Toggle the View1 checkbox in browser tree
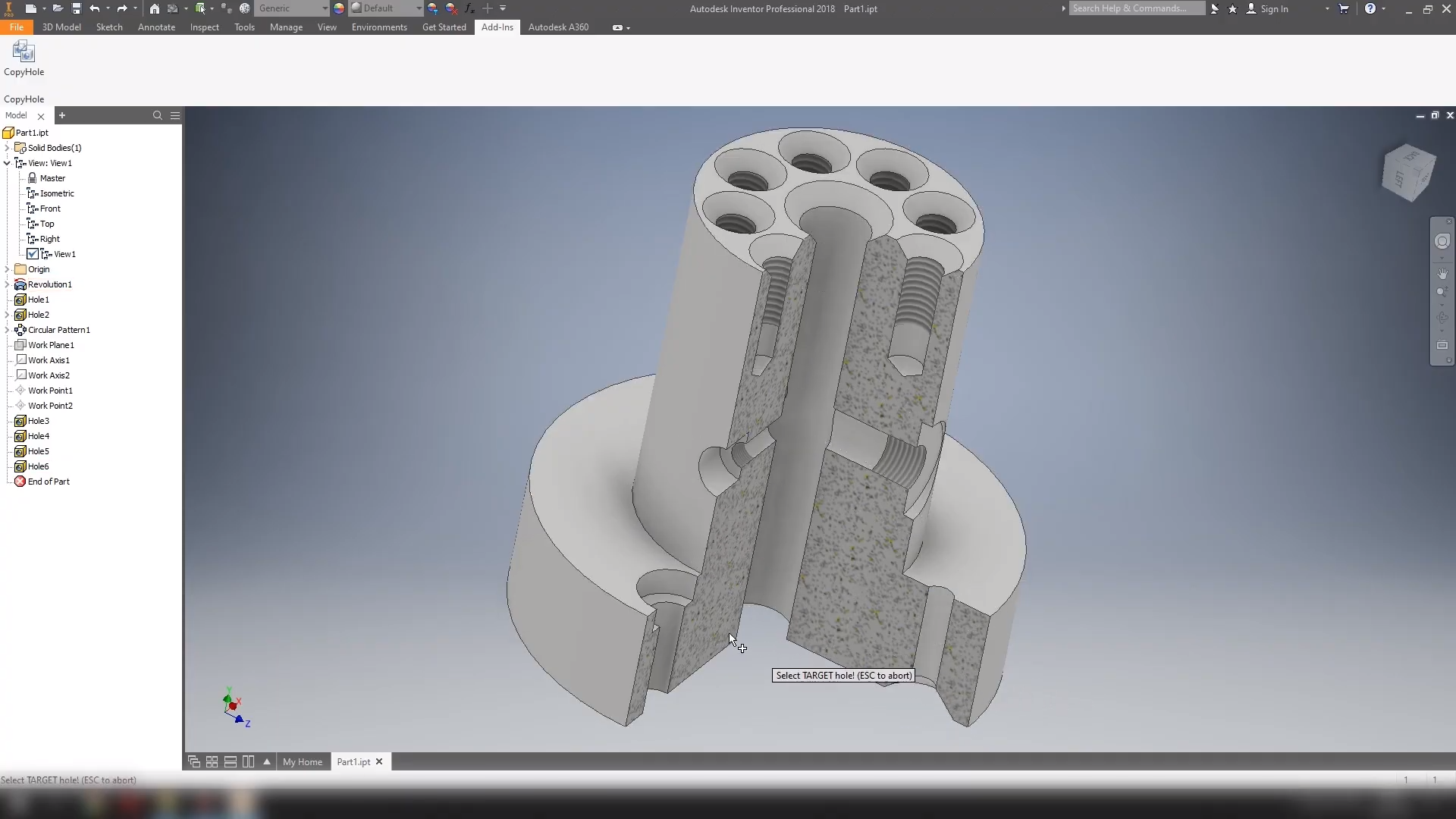The image size is (1456, 819). coord(33,254)
